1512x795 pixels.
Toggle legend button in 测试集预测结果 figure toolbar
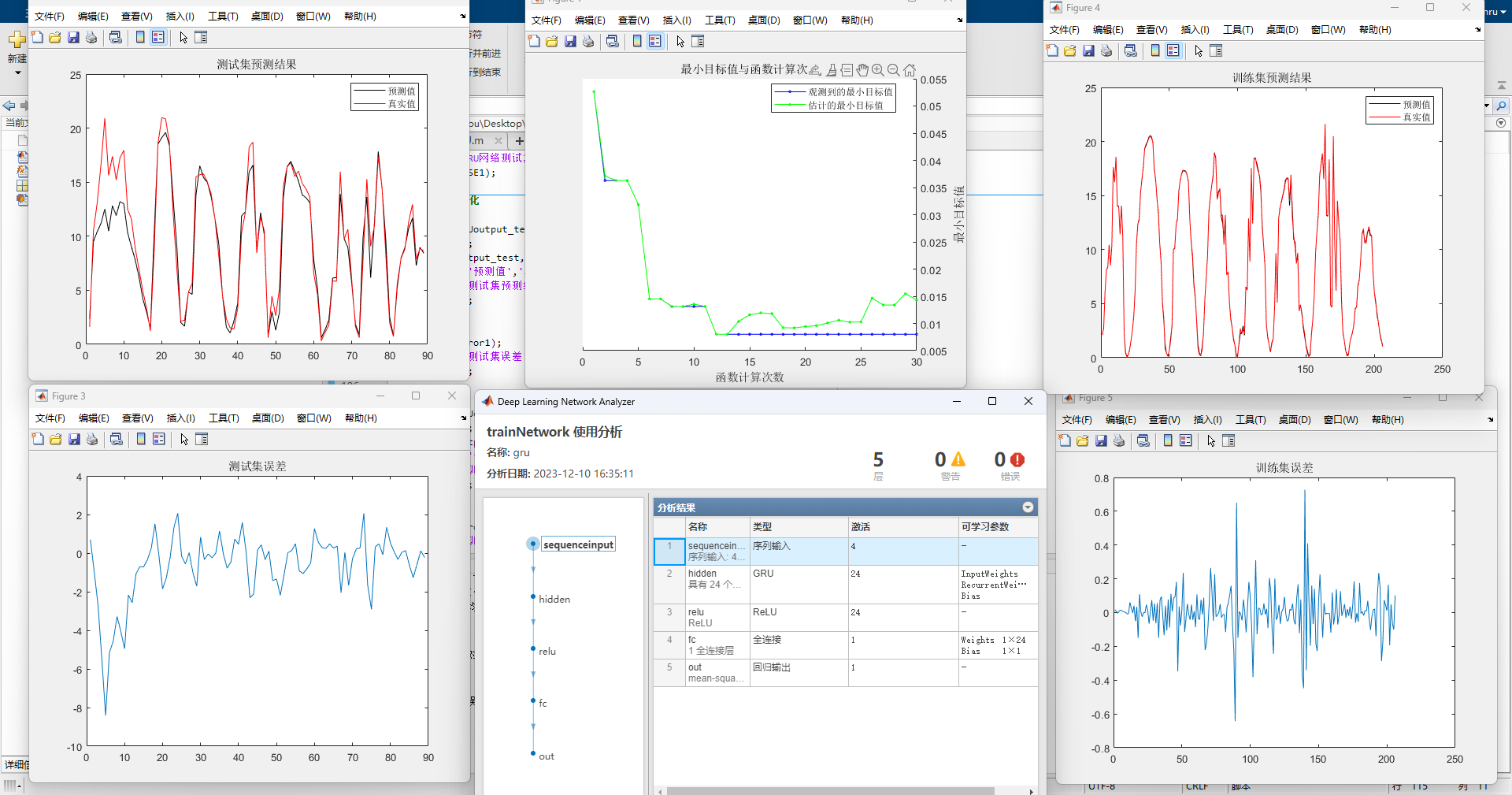pos(158,38)
